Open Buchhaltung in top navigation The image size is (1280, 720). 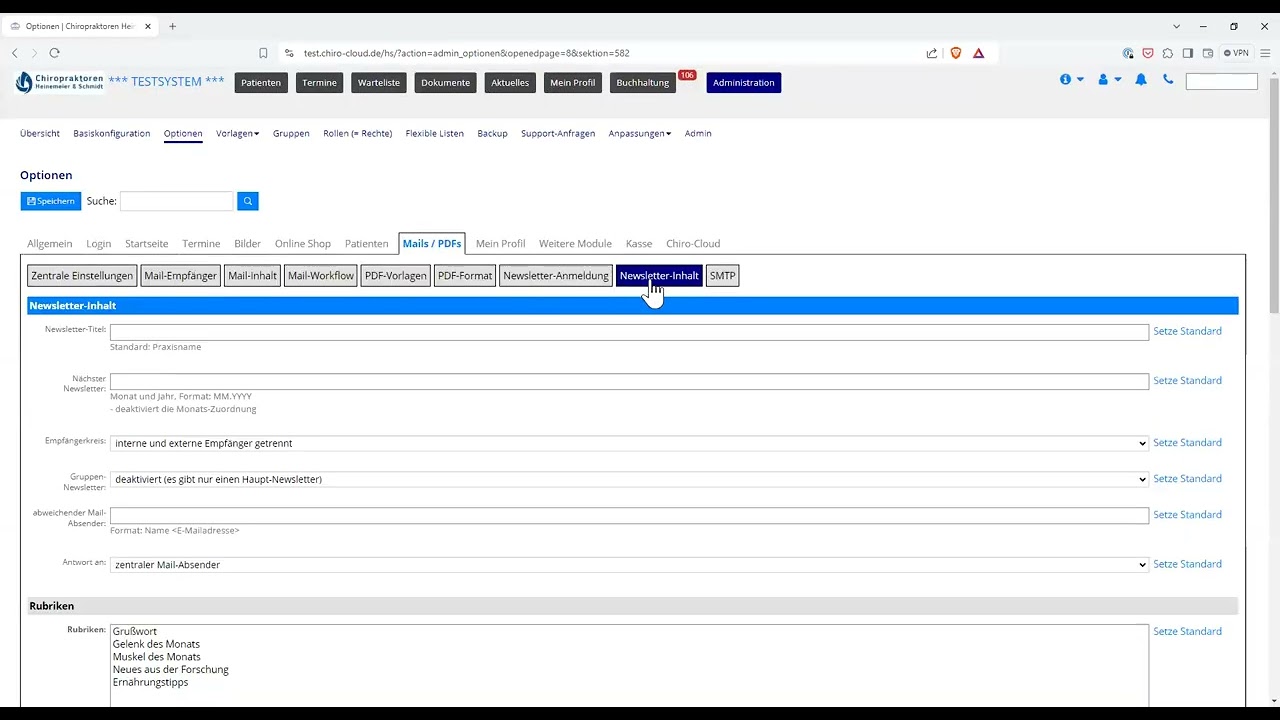point(643,83)
